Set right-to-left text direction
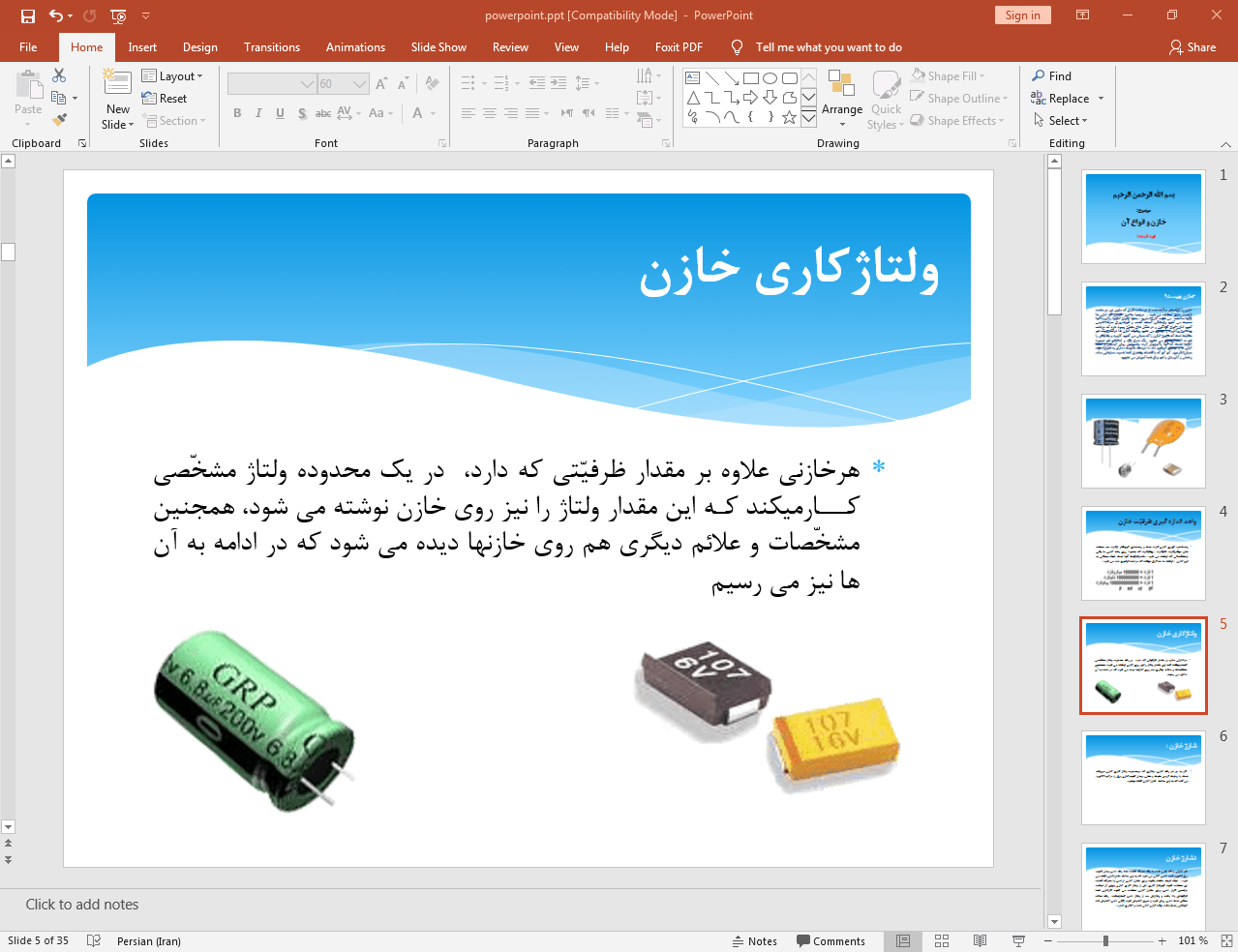 click(588, 113)
